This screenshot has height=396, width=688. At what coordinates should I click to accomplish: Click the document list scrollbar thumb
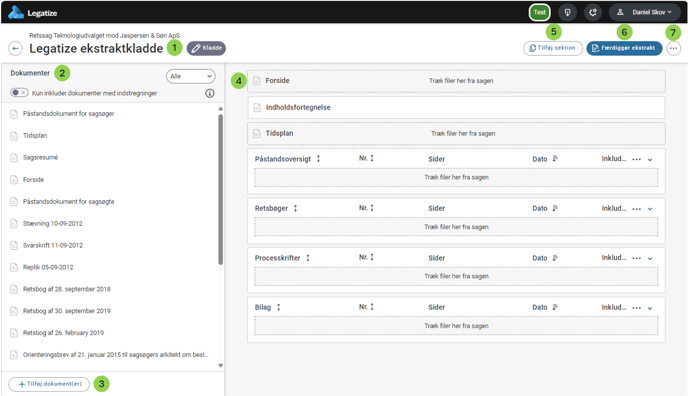click(220, 189)
